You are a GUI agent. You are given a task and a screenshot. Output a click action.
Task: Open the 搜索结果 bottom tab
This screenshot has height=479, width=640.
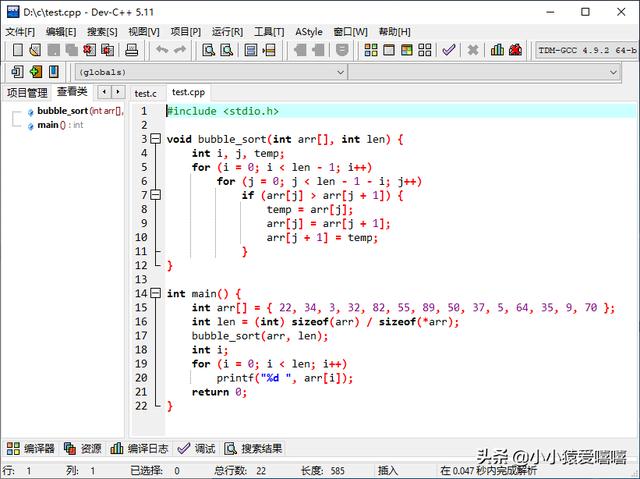[x=253, y=448]
